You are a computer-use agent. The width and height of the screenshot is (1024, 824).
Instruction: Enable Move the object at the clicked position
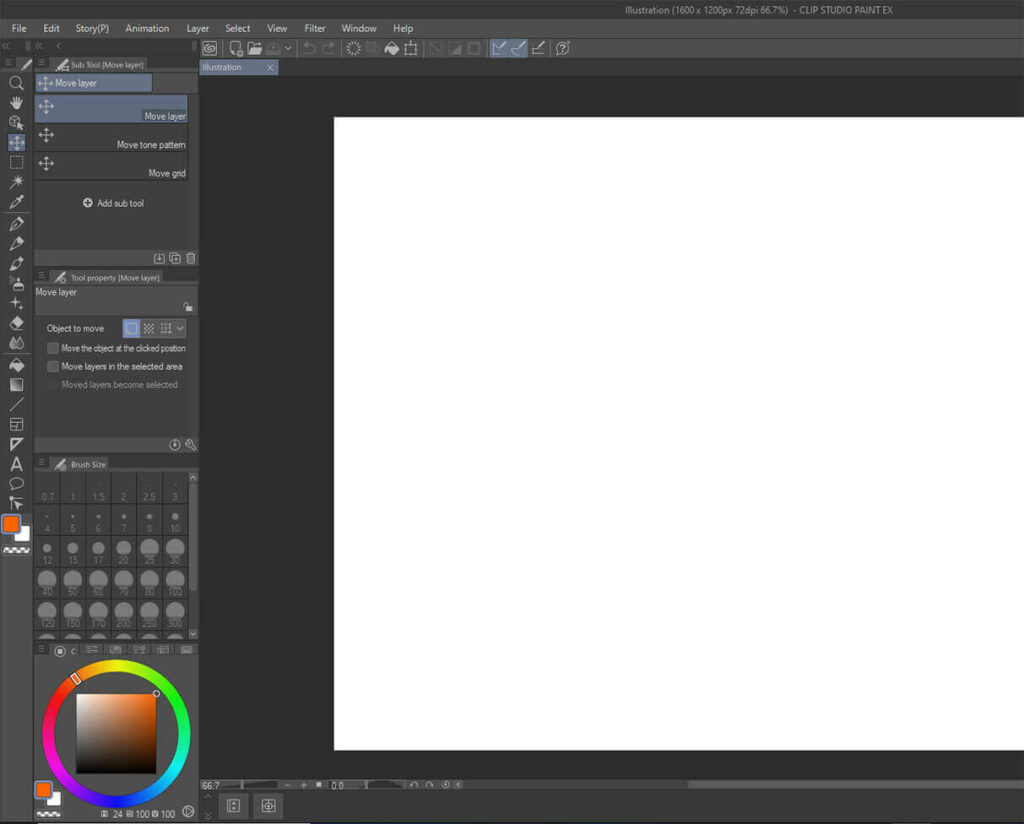52,347
